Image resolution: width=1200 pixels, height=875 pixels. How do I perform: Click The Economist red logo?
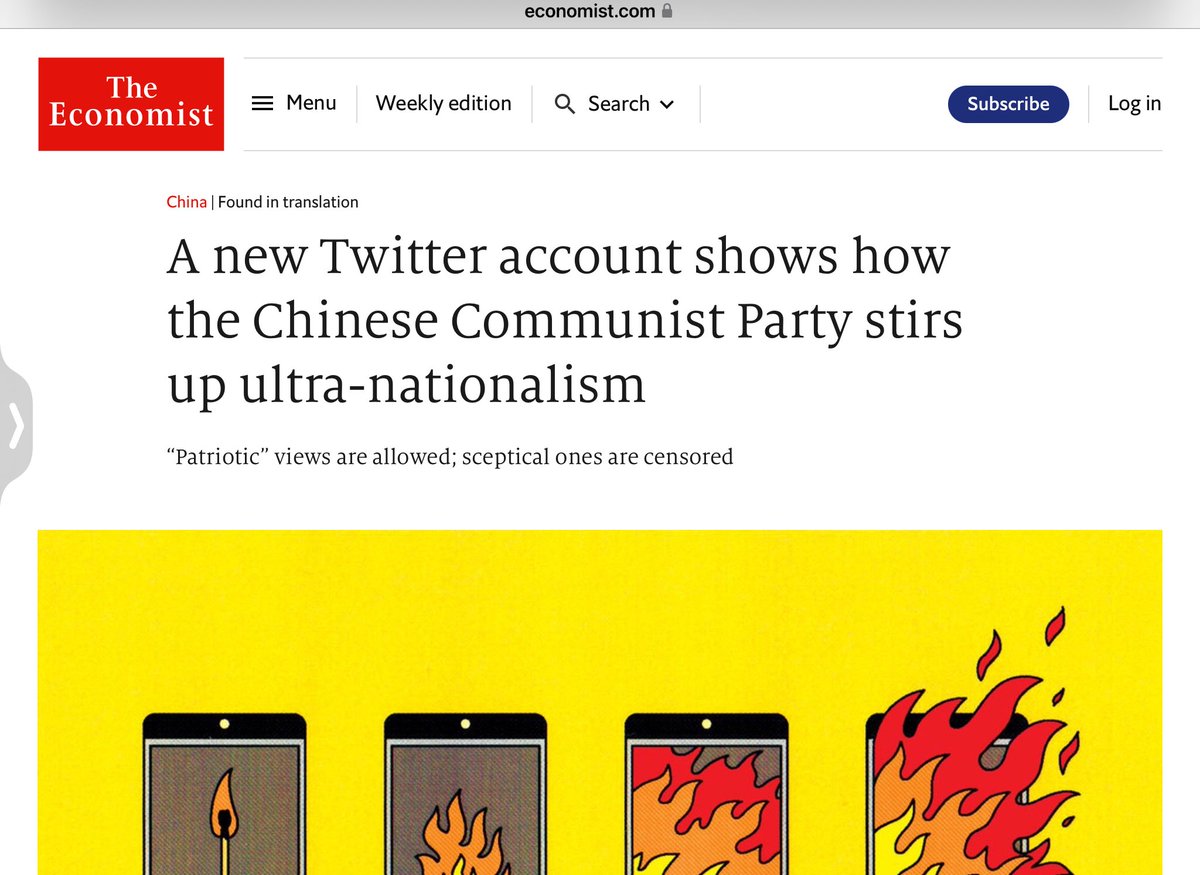click(x=131, y=104)
